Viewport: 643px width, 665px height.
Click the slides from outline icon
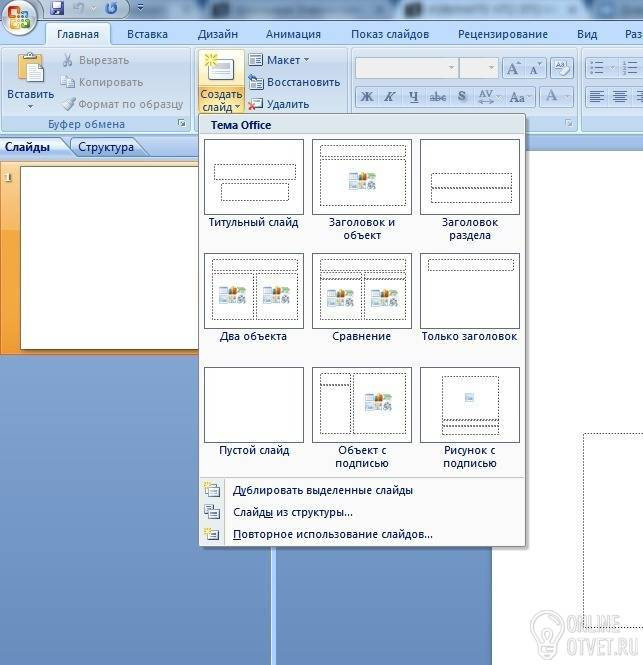tap(212, 512)
